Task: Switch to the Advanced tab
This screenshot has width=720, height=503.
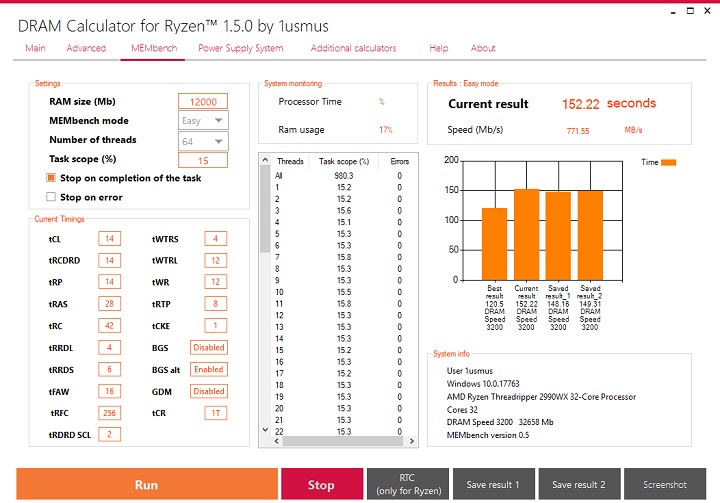Action: [x=86, y=48]
